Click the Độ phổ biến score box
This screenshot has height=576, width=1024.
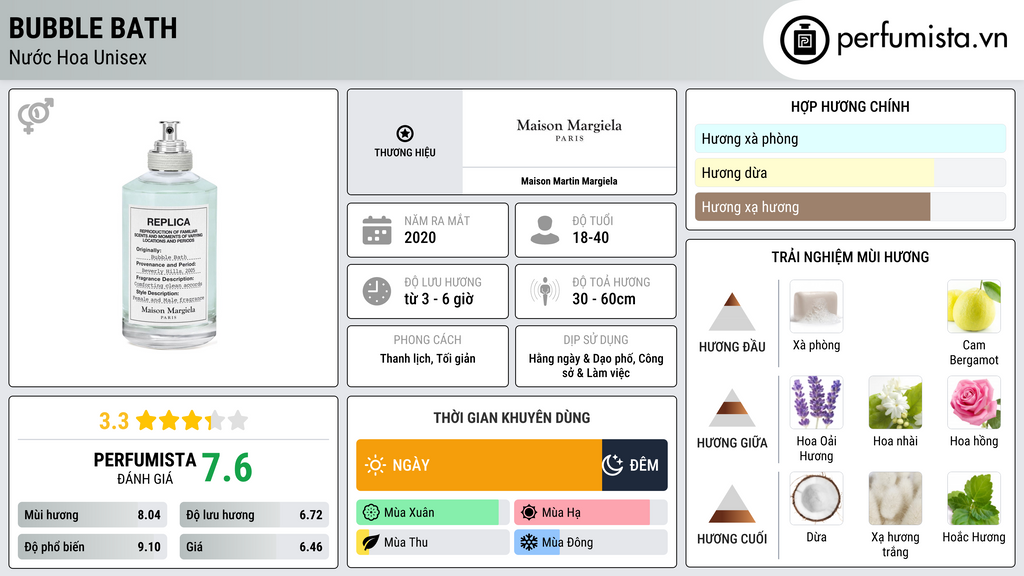[x=93, y=547]
